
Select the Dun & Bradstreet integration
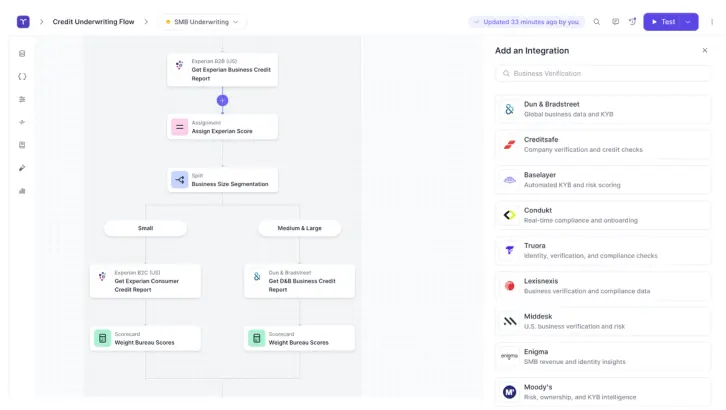tap(603, 109)
